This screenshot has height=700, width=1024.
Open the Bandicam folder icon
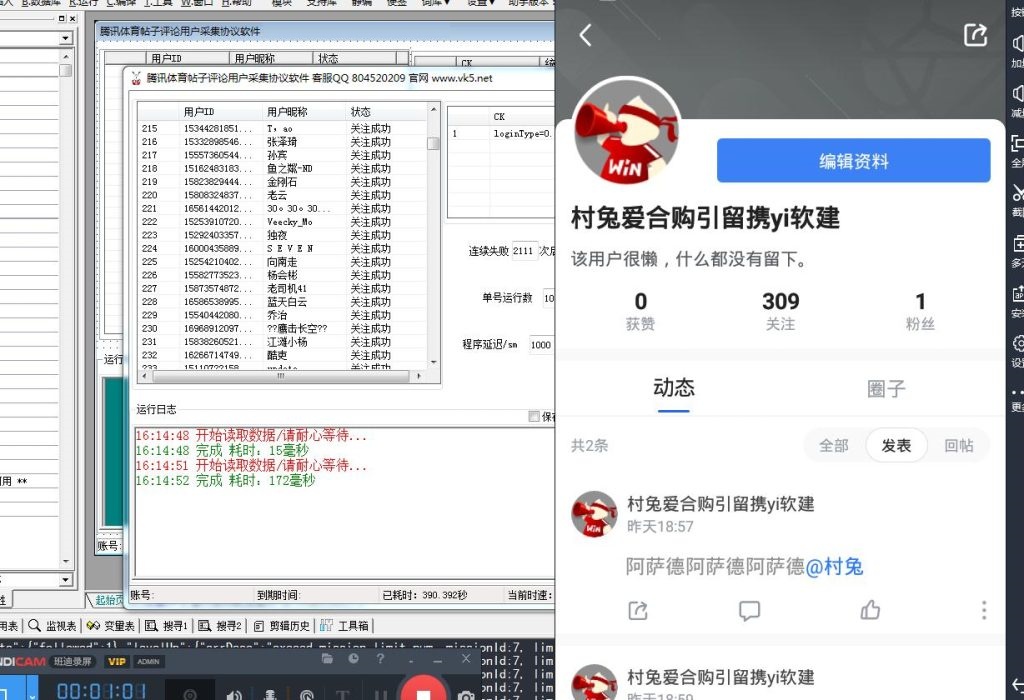326,660
